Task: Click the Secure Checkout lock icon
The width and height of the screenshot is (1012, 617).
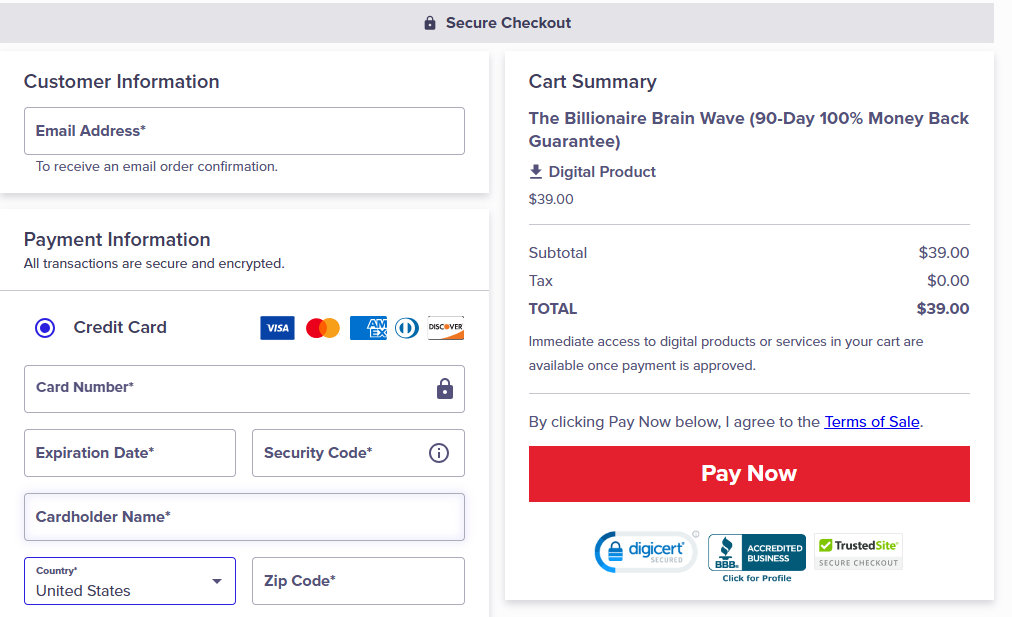Action: pyautogui.click(x=430, y=22)
